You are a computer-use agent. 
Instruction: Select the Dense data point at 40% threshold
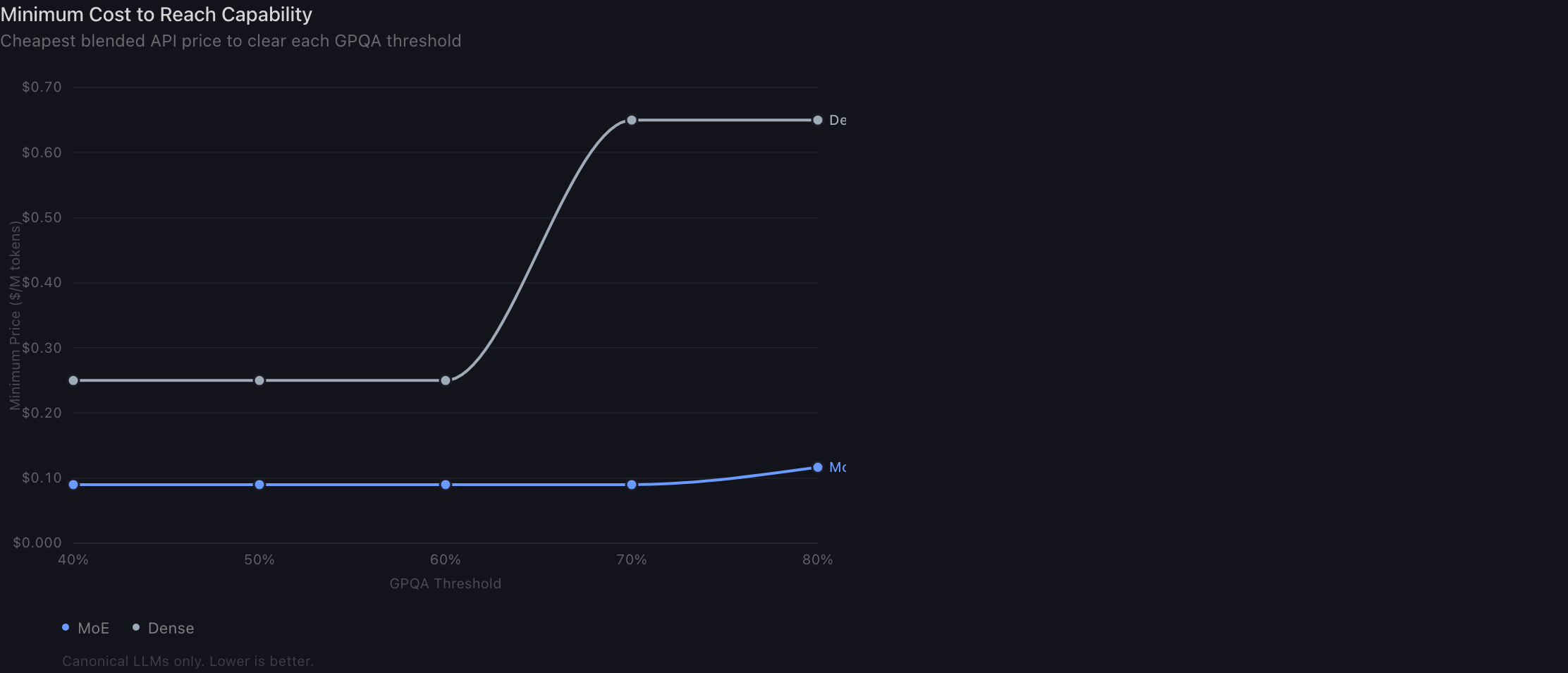point(73,380)
